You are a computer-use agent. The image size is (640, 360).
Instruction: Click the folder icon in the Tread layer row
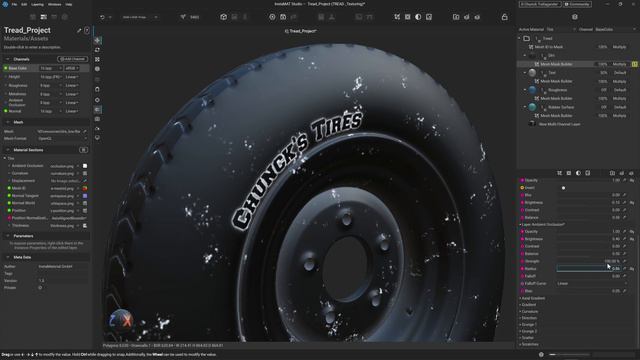tap(527, 39)
